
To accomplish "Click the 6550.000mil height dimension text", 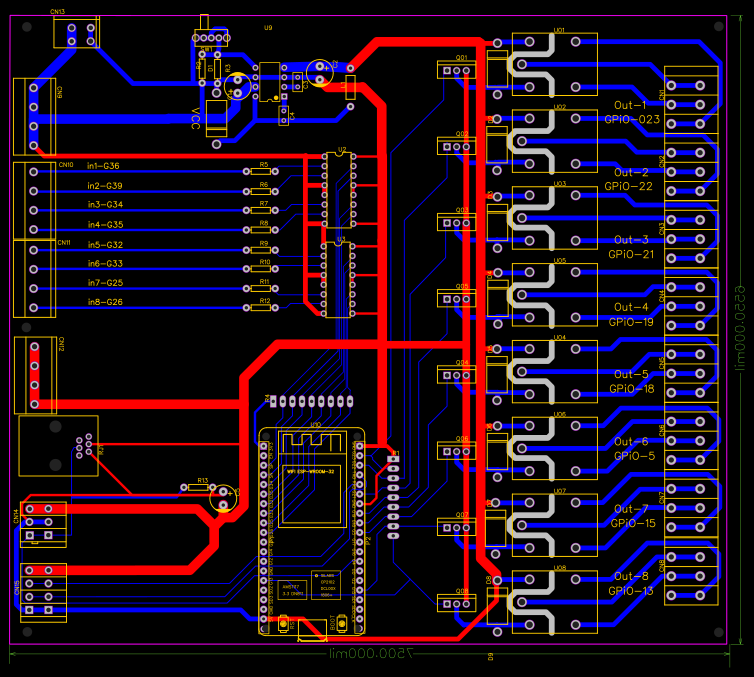I will click(740, 328).
